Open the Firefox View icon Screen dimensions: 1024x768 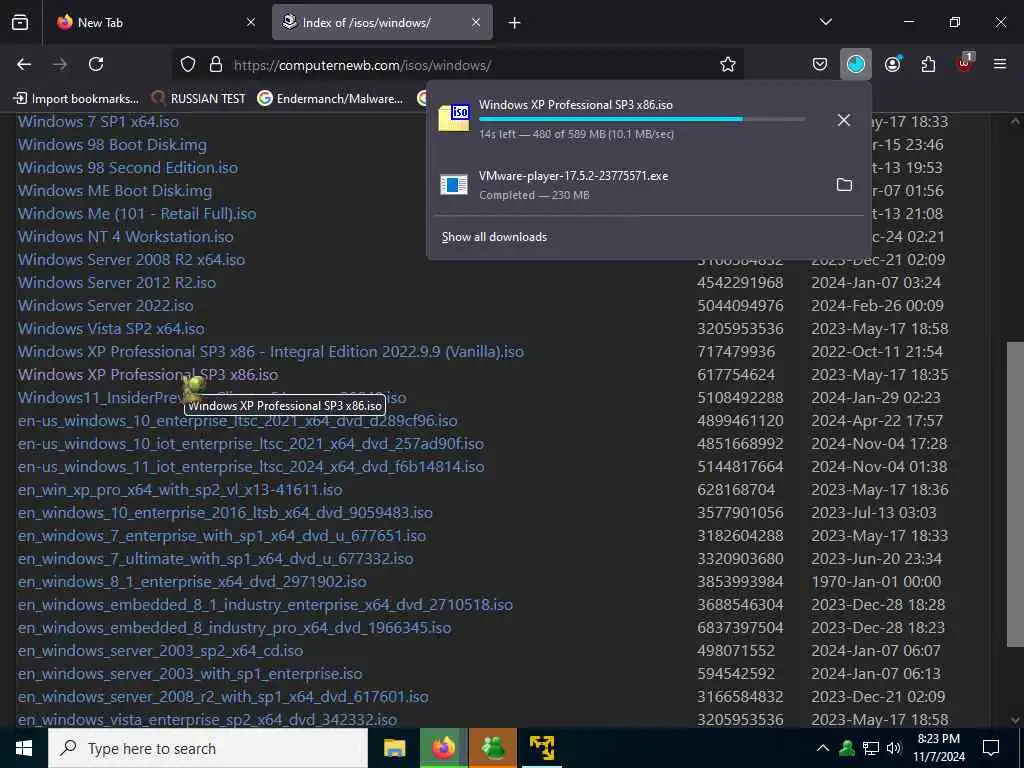20,23
